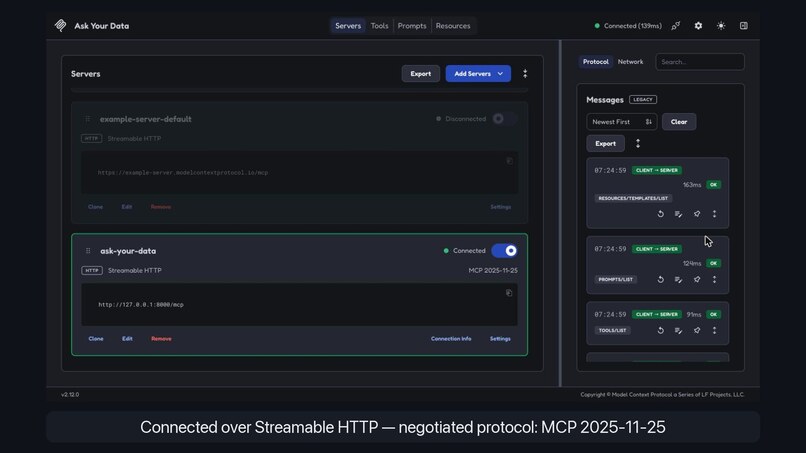Screen dimensions: 806x453
Task: Disable the ask-your-data connection toggle
Action: (504, 251)
